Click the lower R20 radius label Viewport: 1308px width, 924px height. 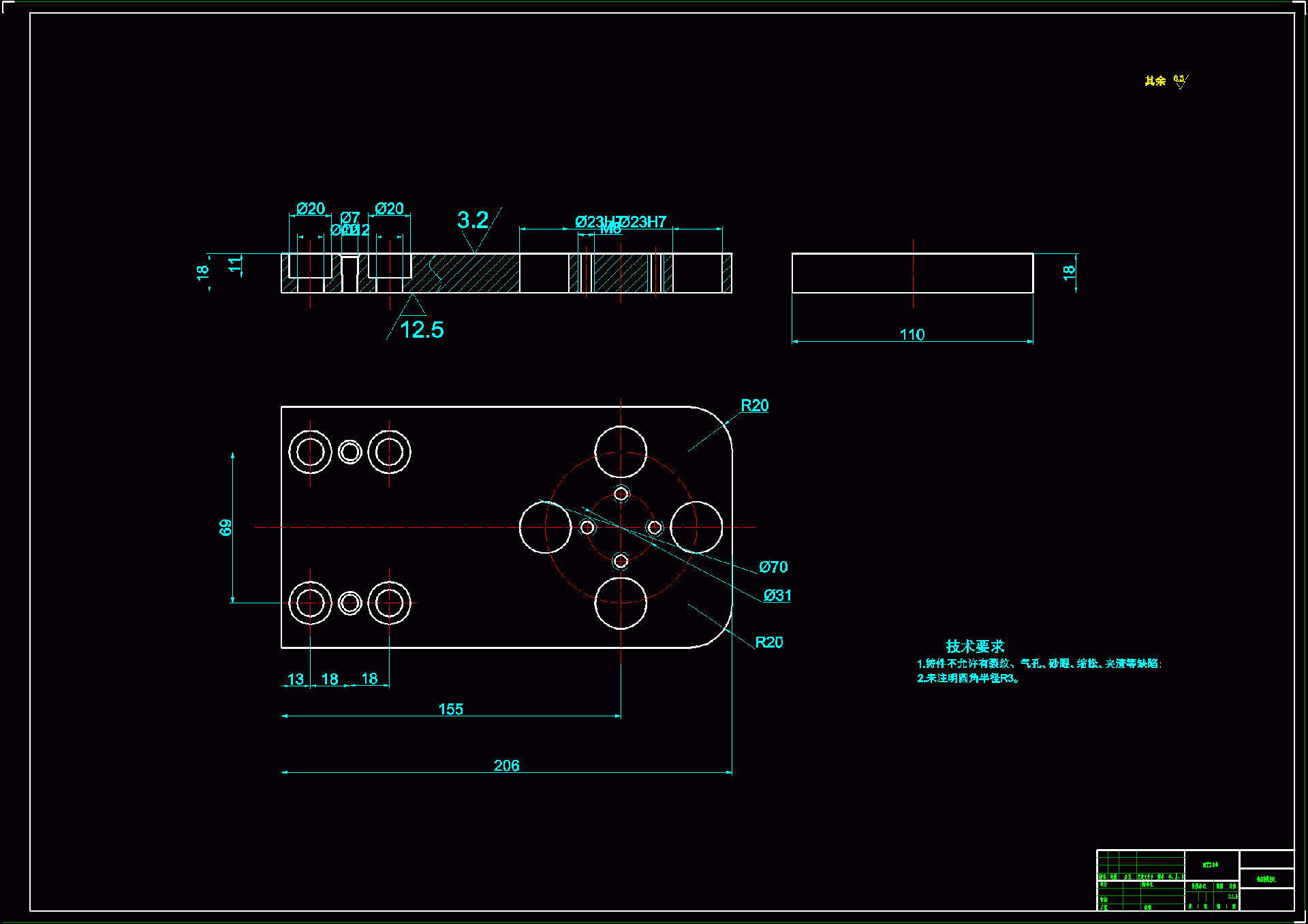click(768, 642)
